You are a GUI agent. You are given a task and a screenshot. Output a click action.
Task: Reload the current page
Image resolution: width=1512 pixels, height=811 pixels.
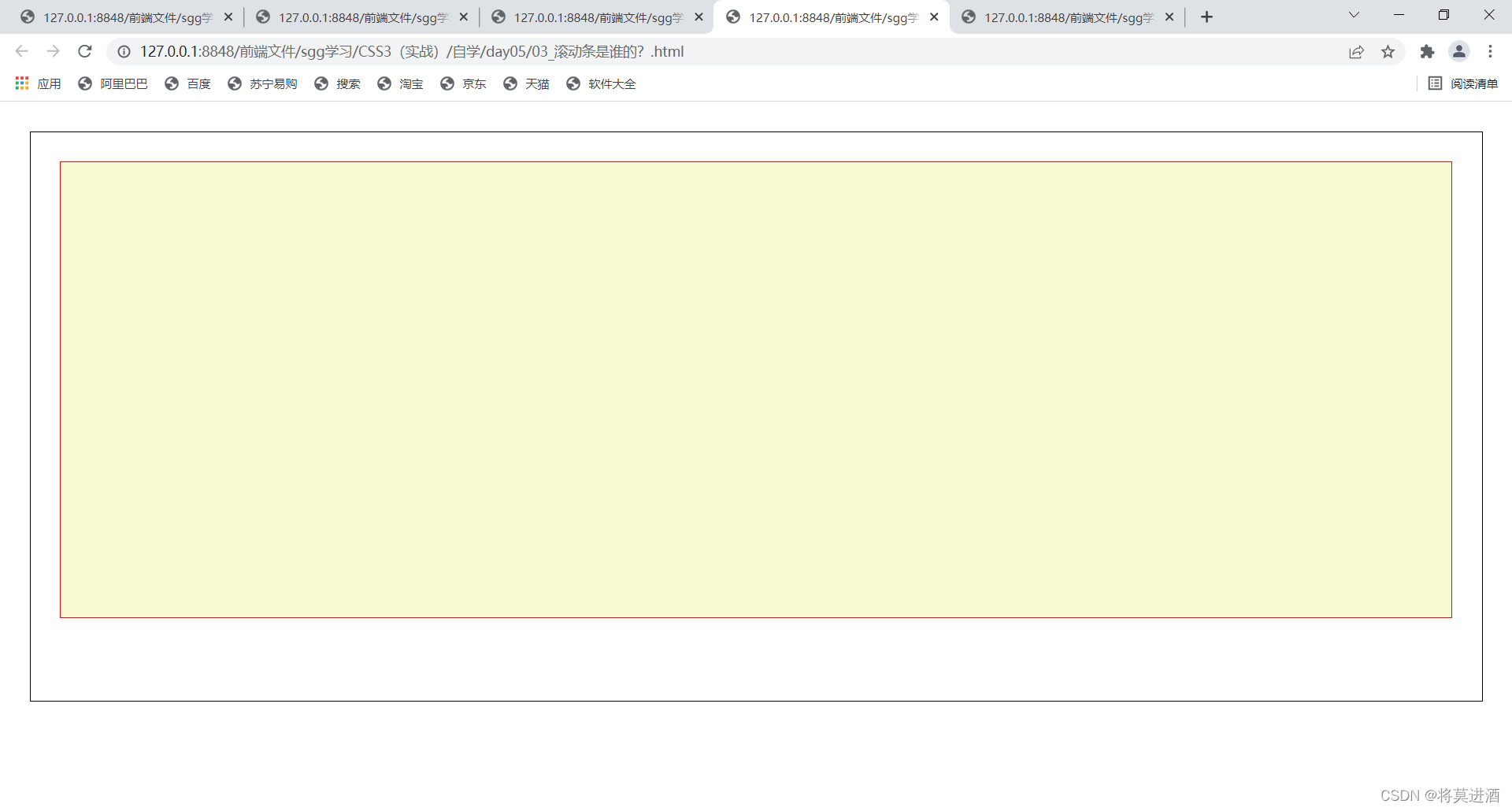click(x=85, y=51)
